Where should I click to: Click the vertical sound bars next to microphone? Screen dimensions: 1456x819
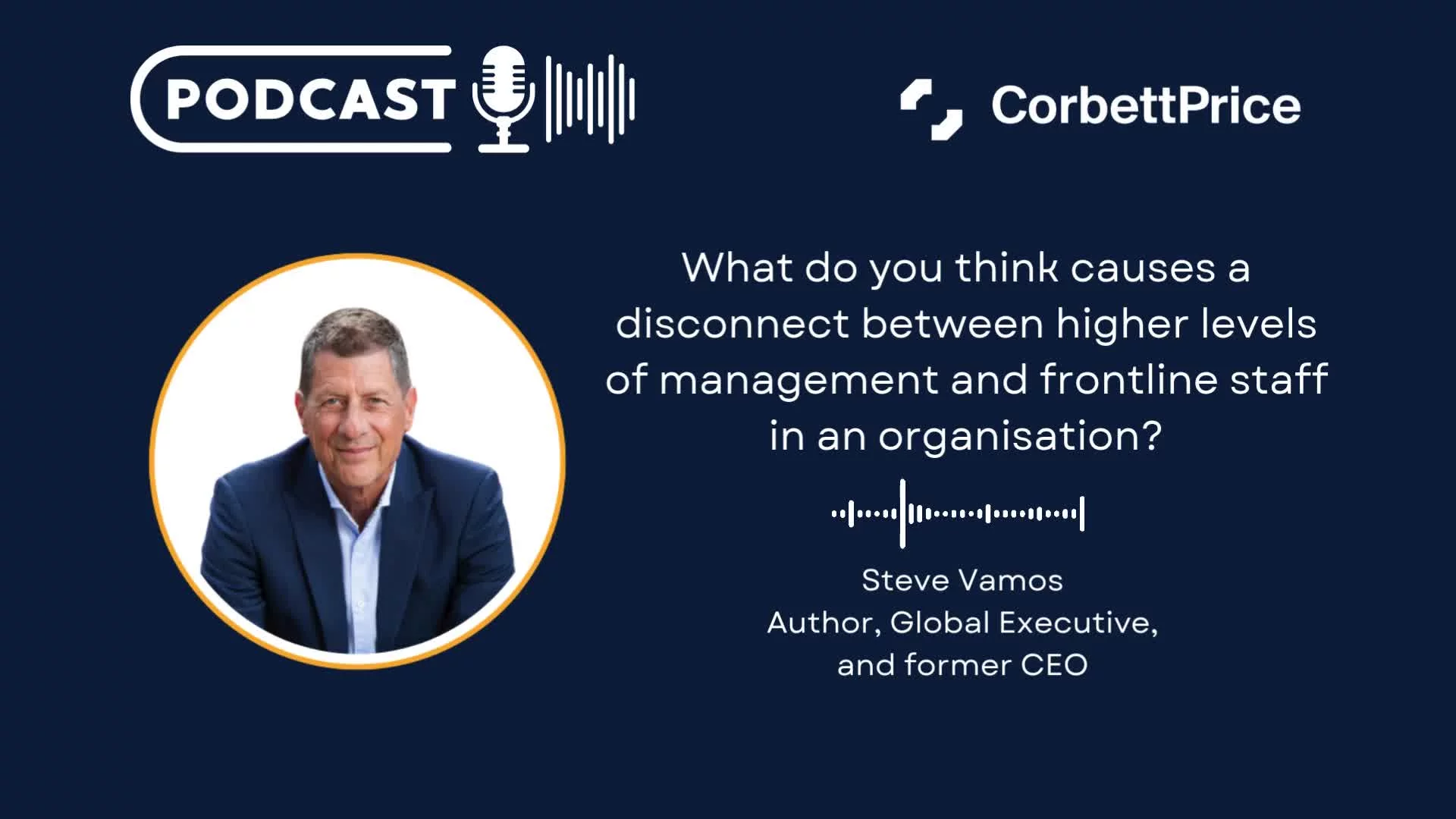pos(590,99)
